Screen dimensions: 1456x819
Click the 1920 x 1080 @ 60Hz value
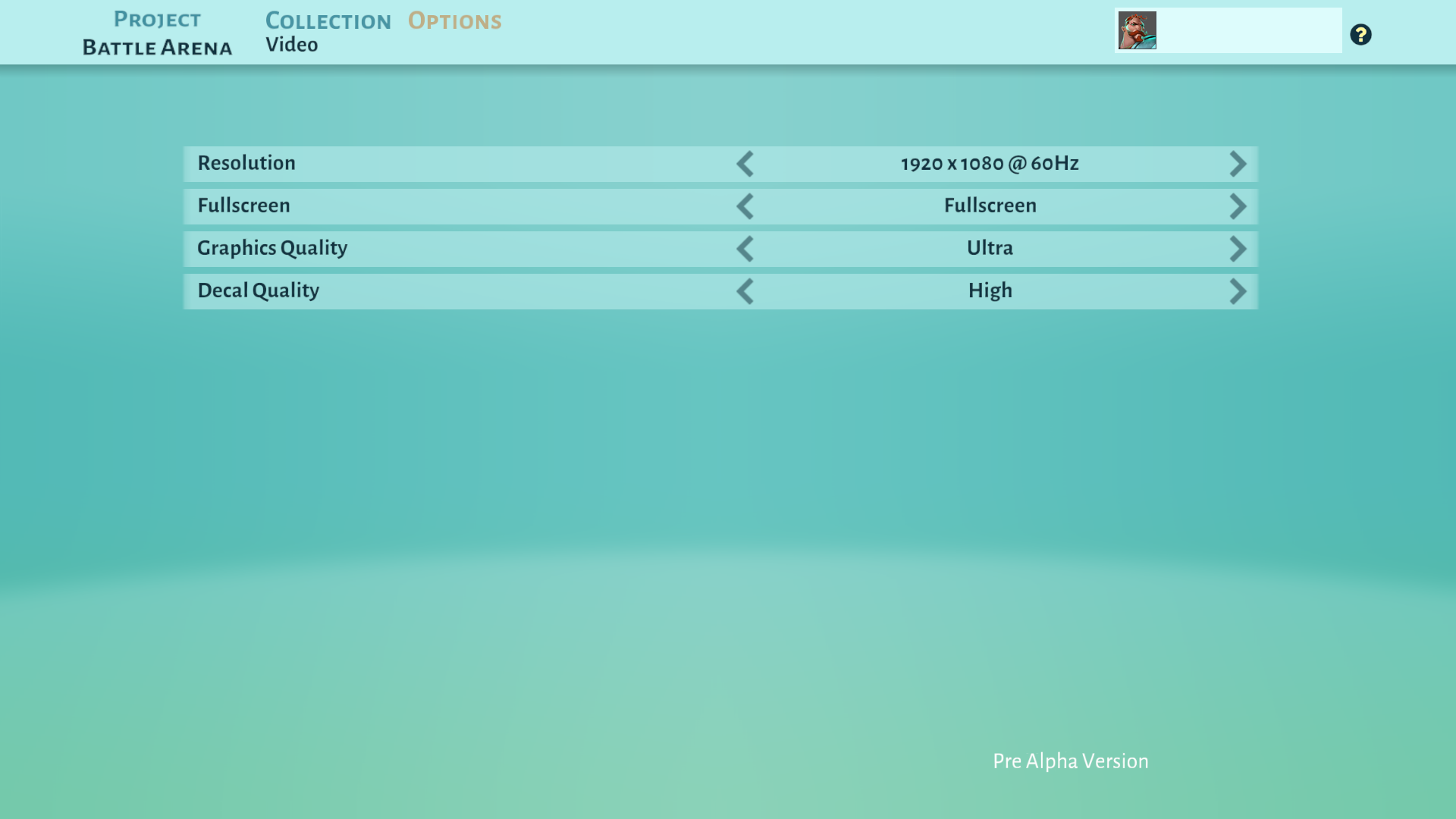click(990, 164)
